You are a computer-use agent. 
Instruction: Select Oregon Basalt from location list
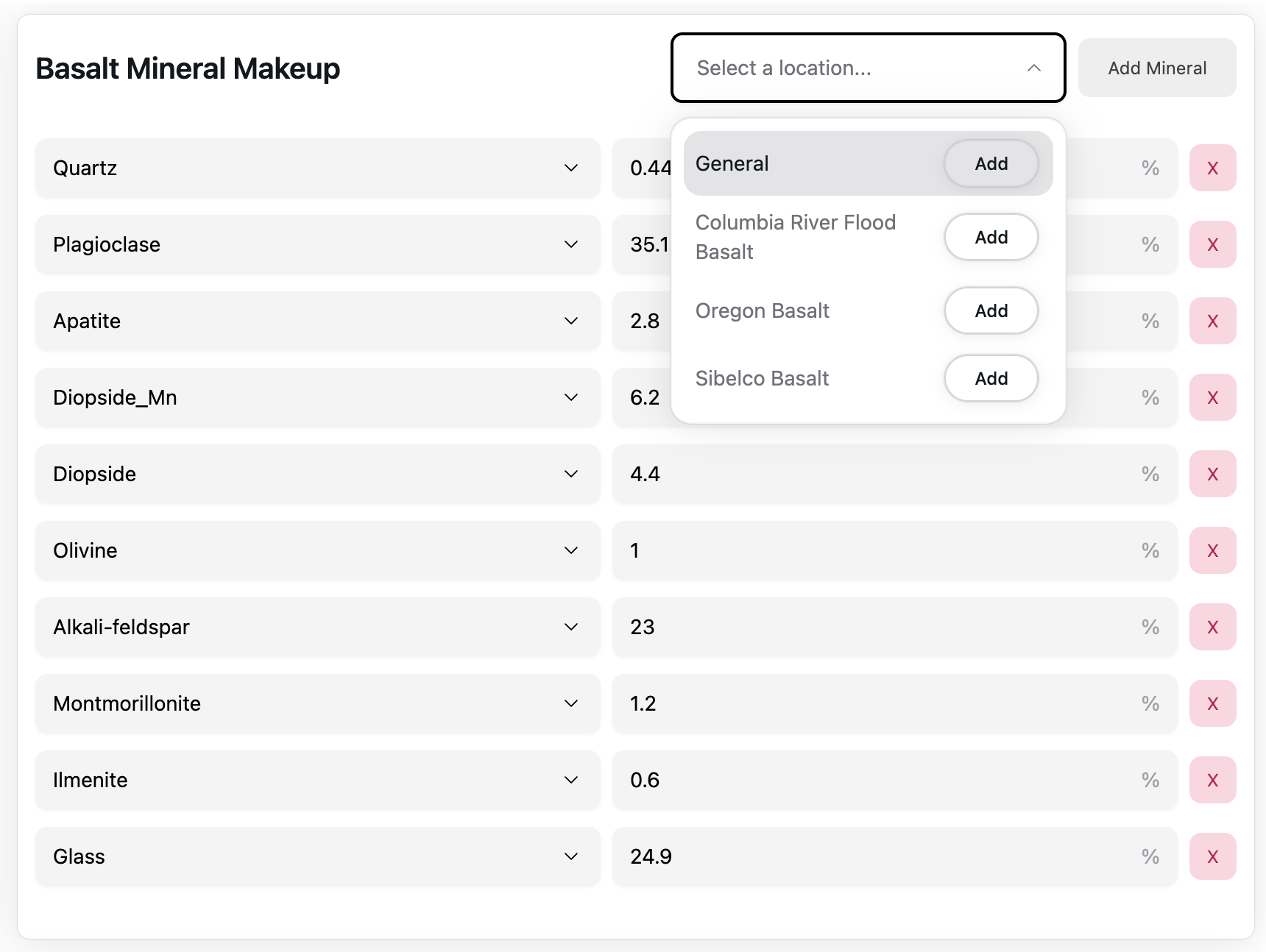click(x=991, y=311)
